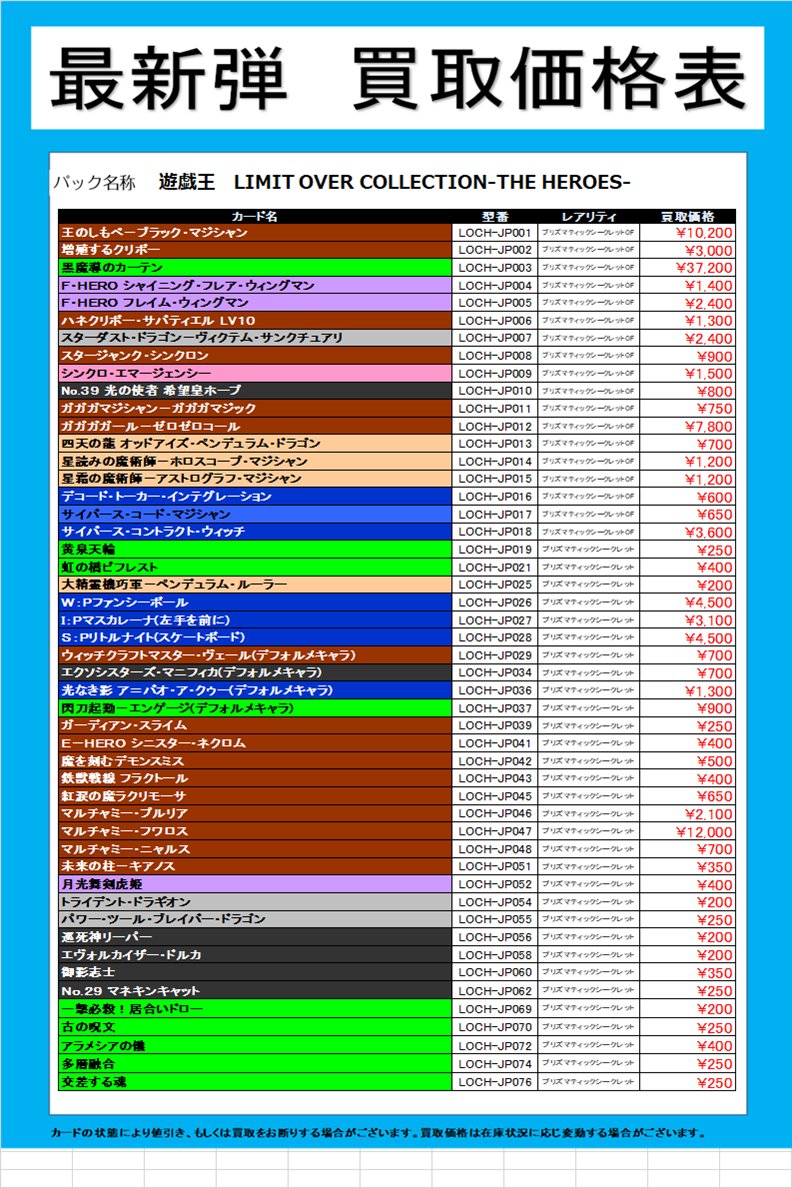This screenshot has width=792, height=1188.
Task: Click the price ¥12,000
Action: point(704,831)
